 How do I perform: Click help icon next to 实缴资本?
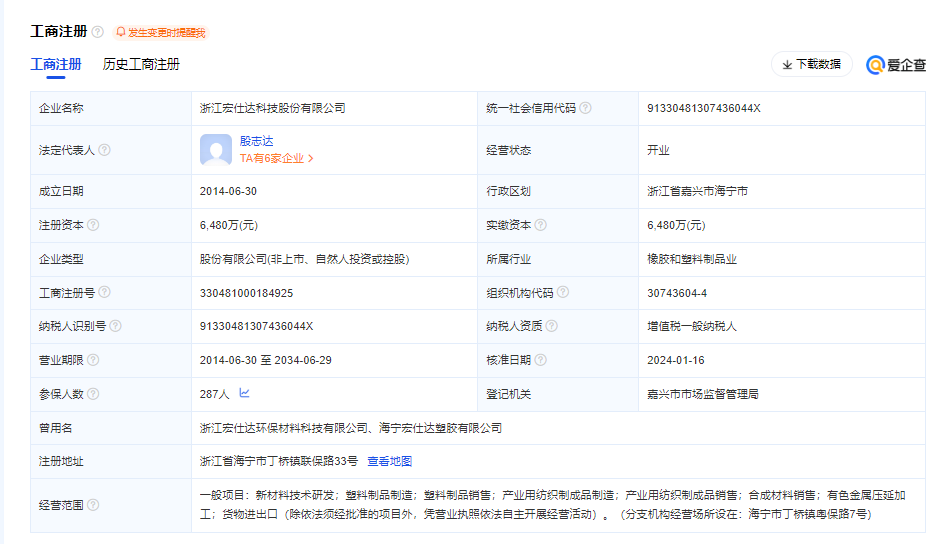click(541, 225)
